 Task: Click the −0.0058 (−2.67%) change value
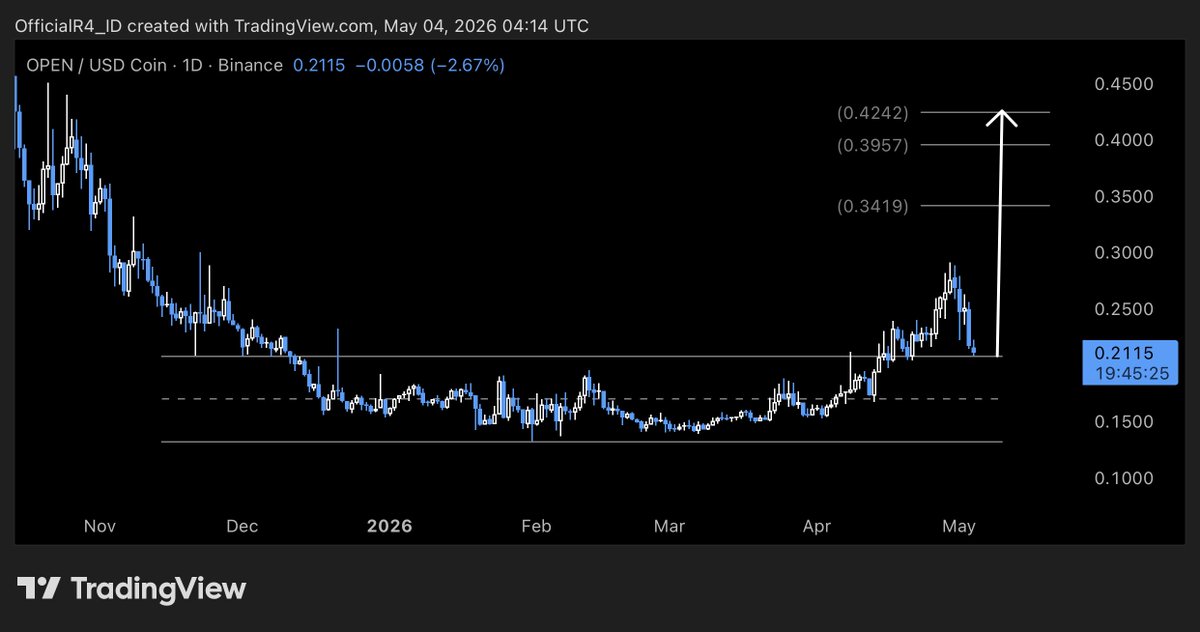(430, 66)
